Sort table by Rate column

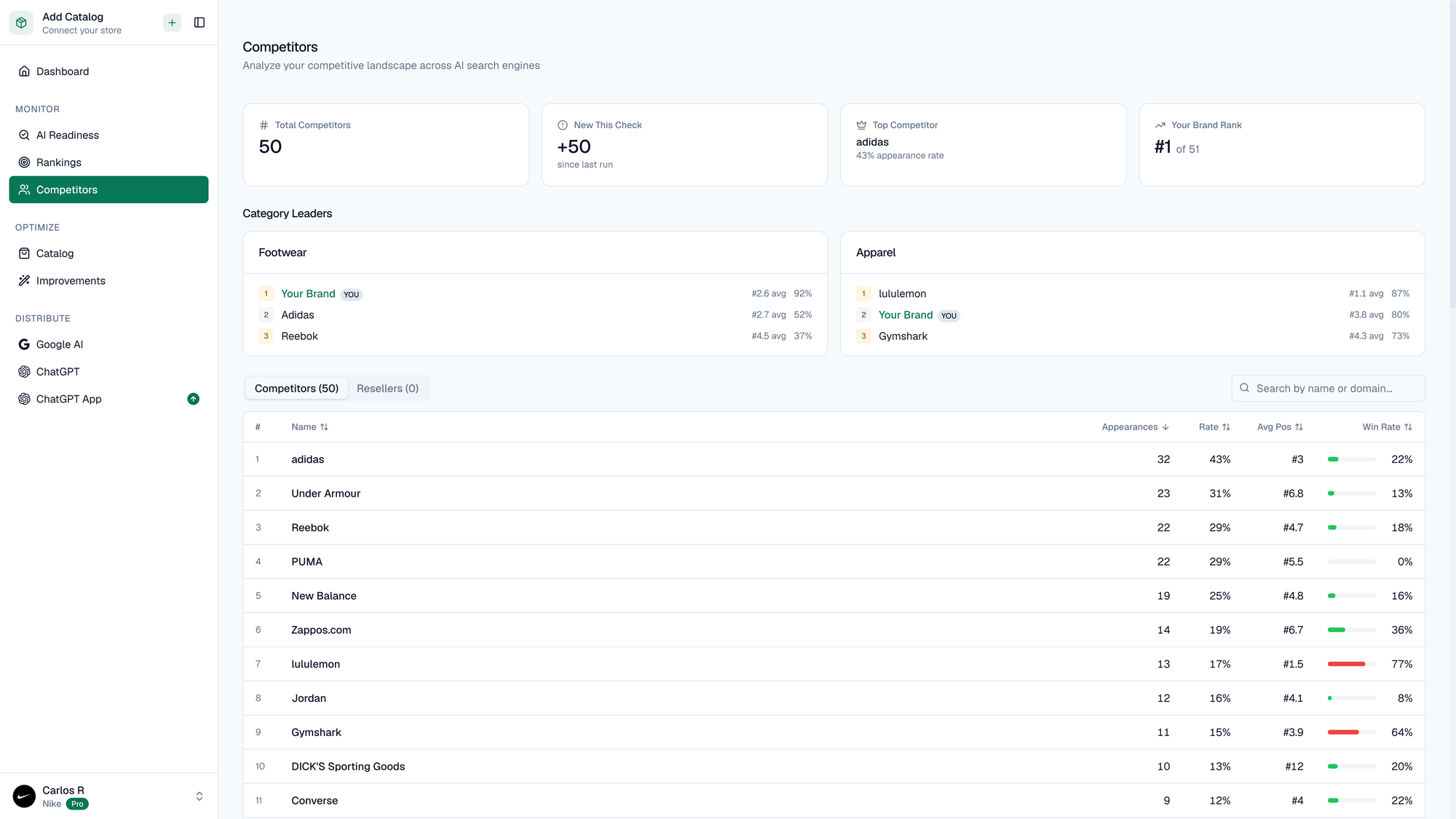coord(1214,427)
